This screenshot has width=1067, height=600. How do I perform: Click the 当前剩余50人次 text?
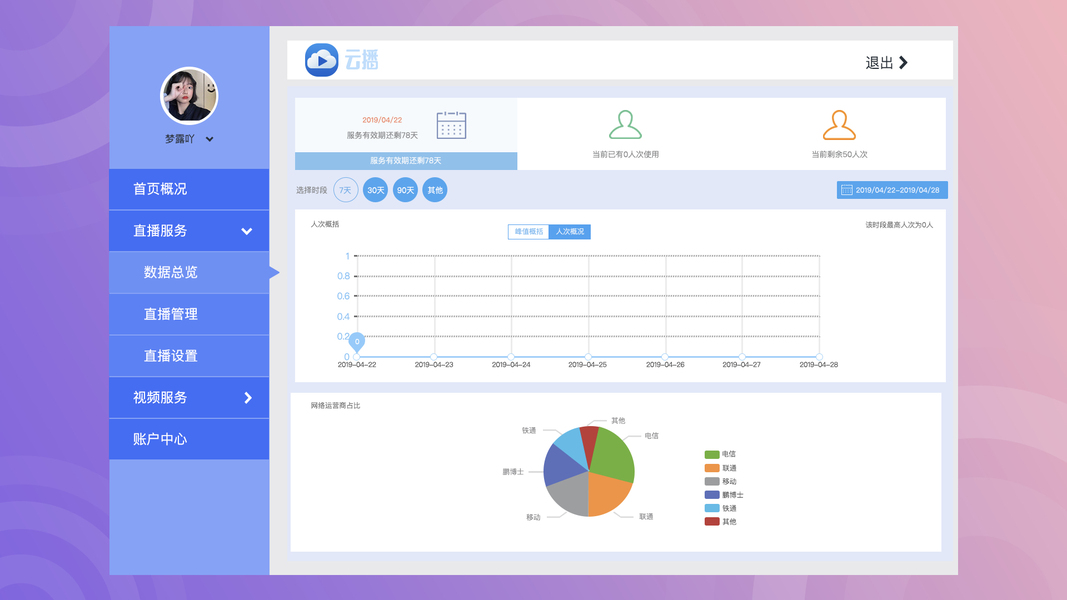[x=839, y=154]
